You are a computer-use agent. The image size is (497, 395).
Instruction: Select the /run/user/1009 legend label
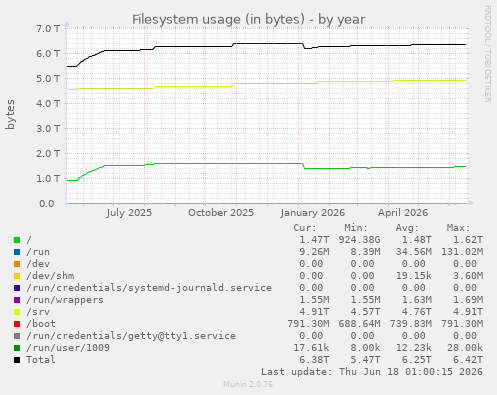coord(68,348)
